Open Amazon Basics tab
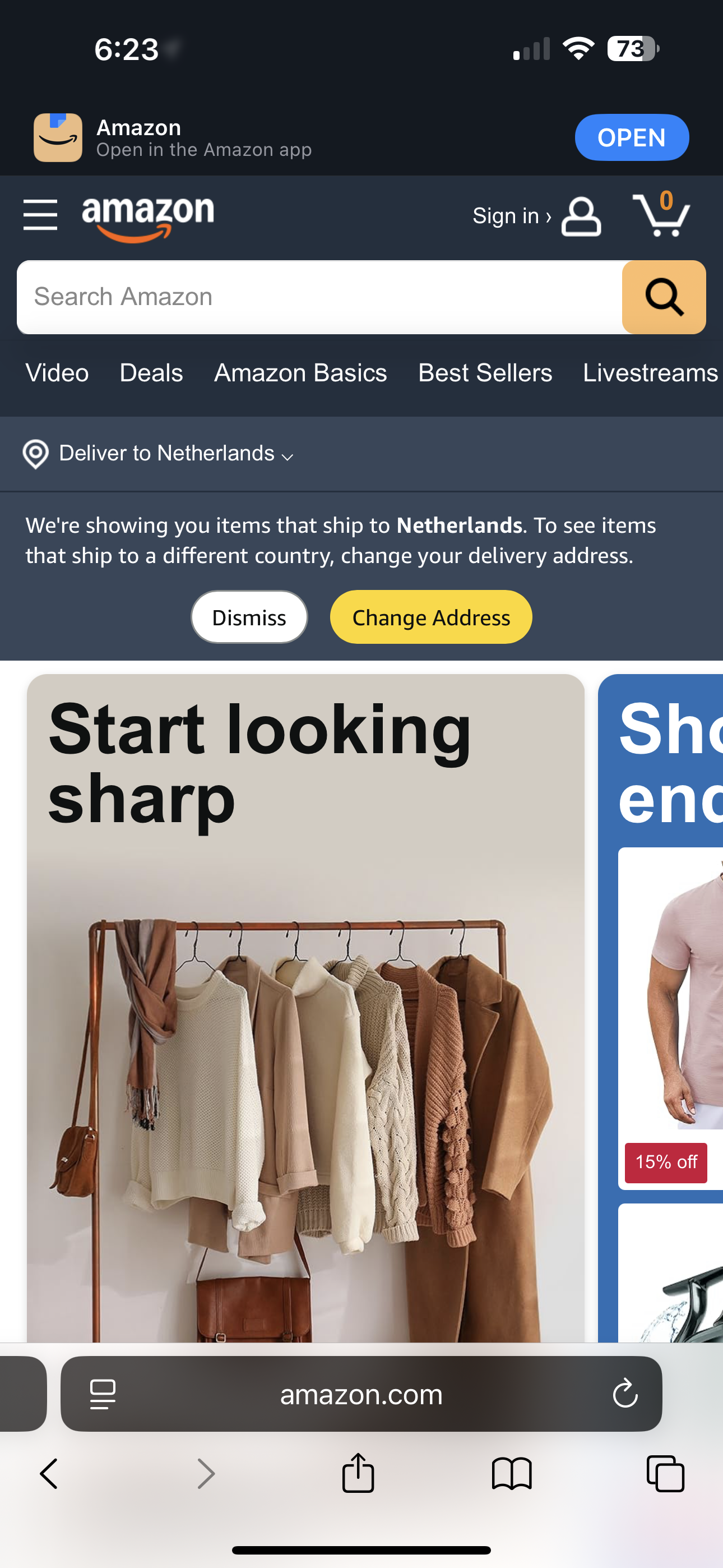 tap(300, 372)
